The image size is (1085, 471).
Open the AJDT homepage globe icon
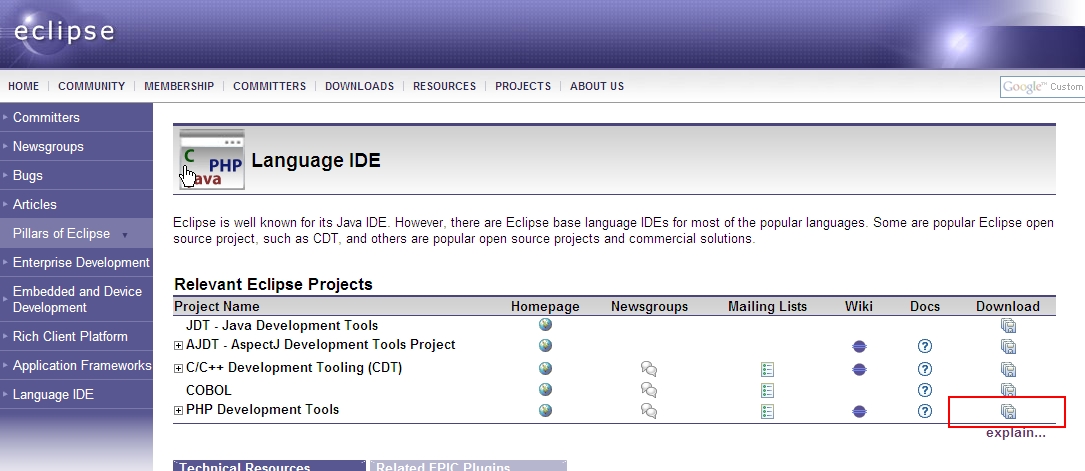click(x=545, y=345)
